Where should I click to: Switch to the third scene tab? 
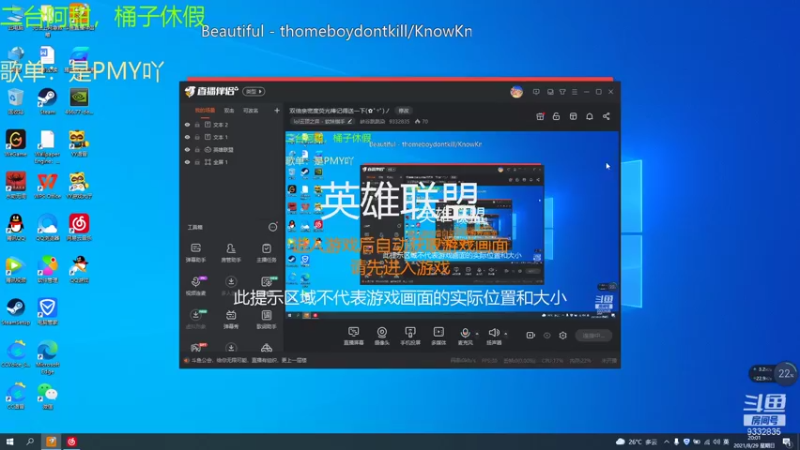251,110
